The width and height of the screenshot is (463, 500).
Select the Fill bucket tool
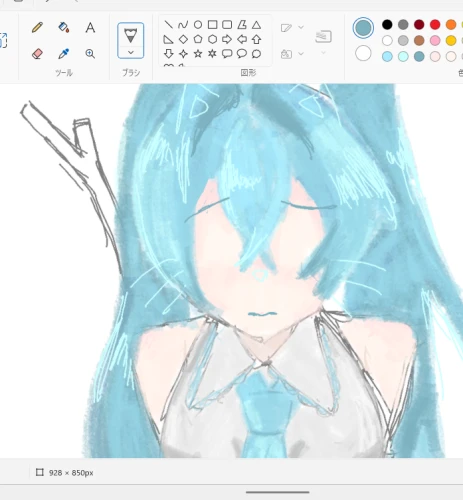point(64,27)
